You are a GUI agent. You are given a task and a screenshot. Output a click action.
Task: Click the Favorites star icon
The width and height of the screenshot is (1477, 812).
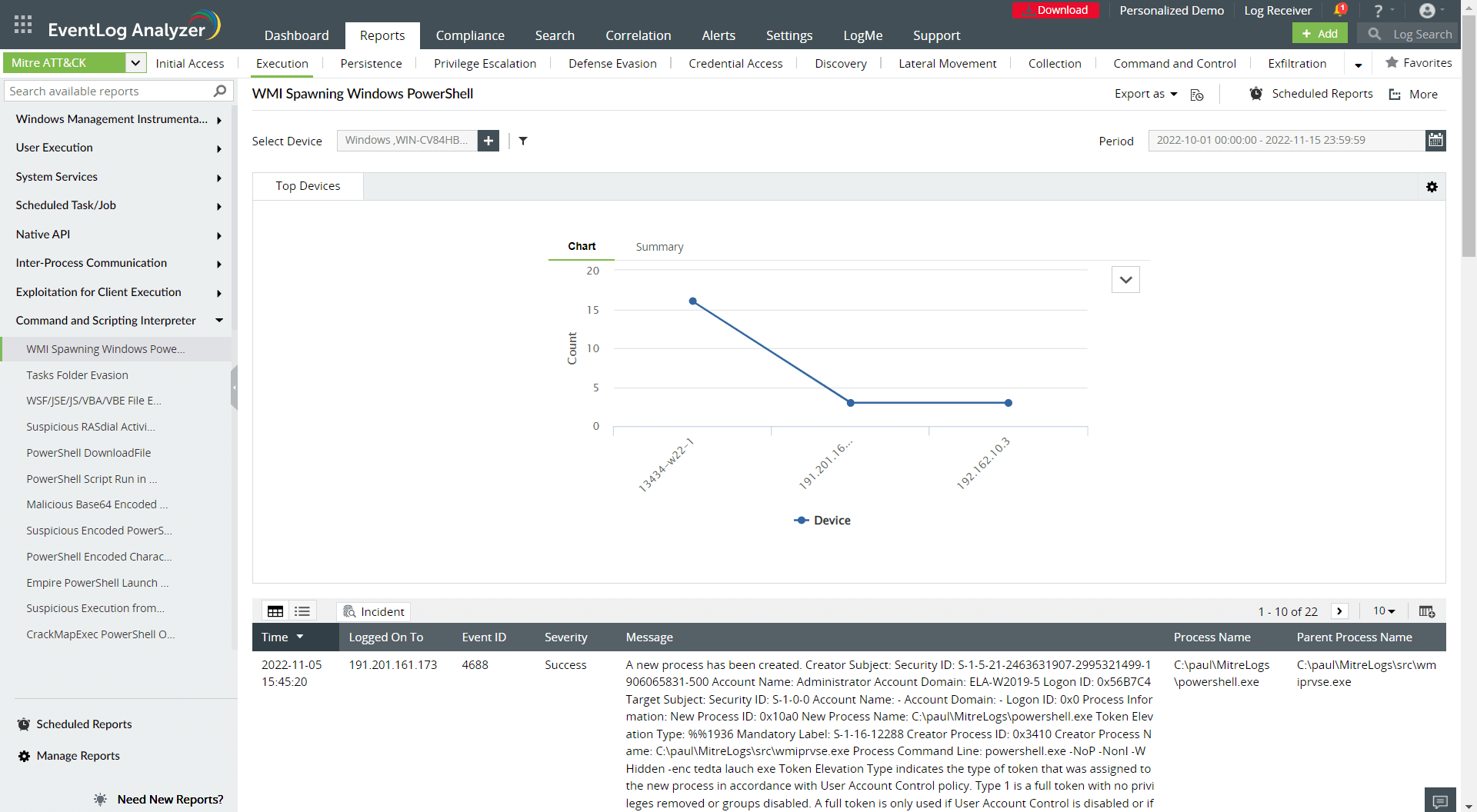[1392, 62]
